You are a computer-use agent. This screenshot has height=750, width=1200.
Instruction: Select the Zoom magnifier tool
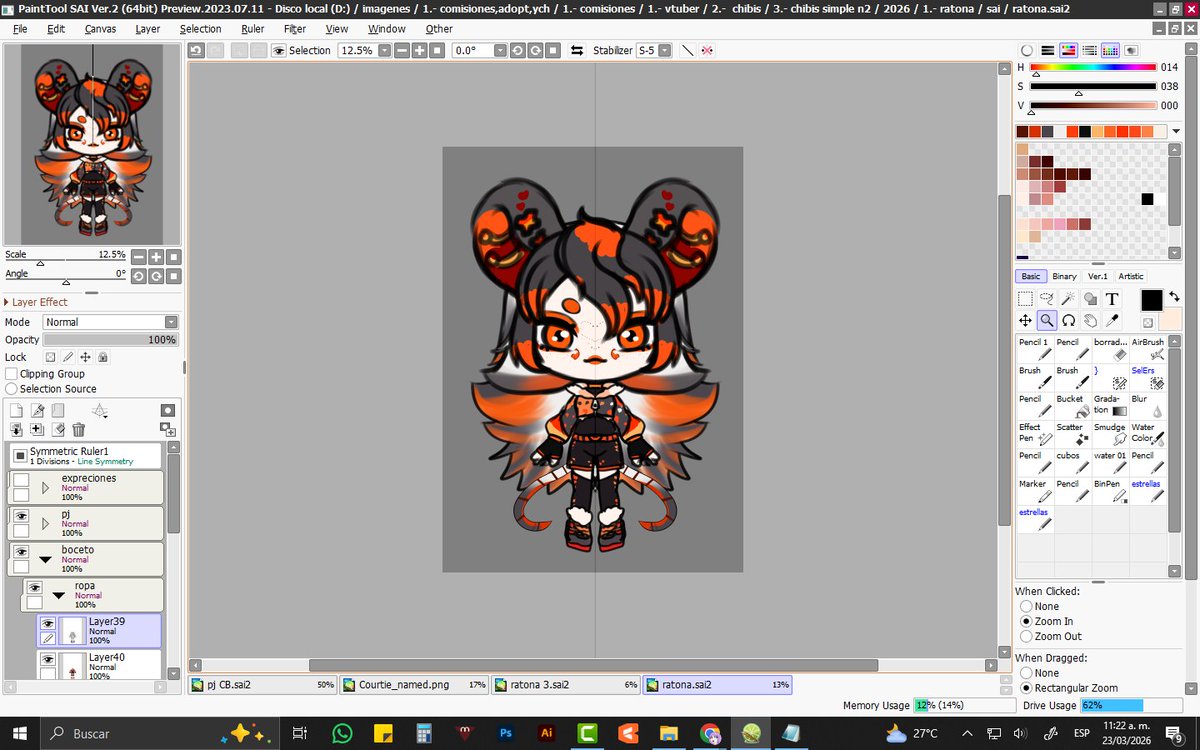click(x=1047, y=320)
